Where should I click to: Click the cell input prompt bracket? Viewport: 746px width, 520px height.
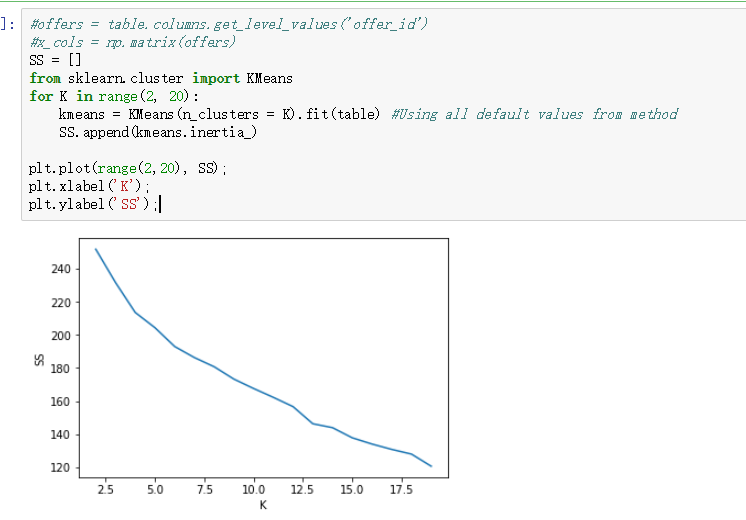click(x=8, y=24)
